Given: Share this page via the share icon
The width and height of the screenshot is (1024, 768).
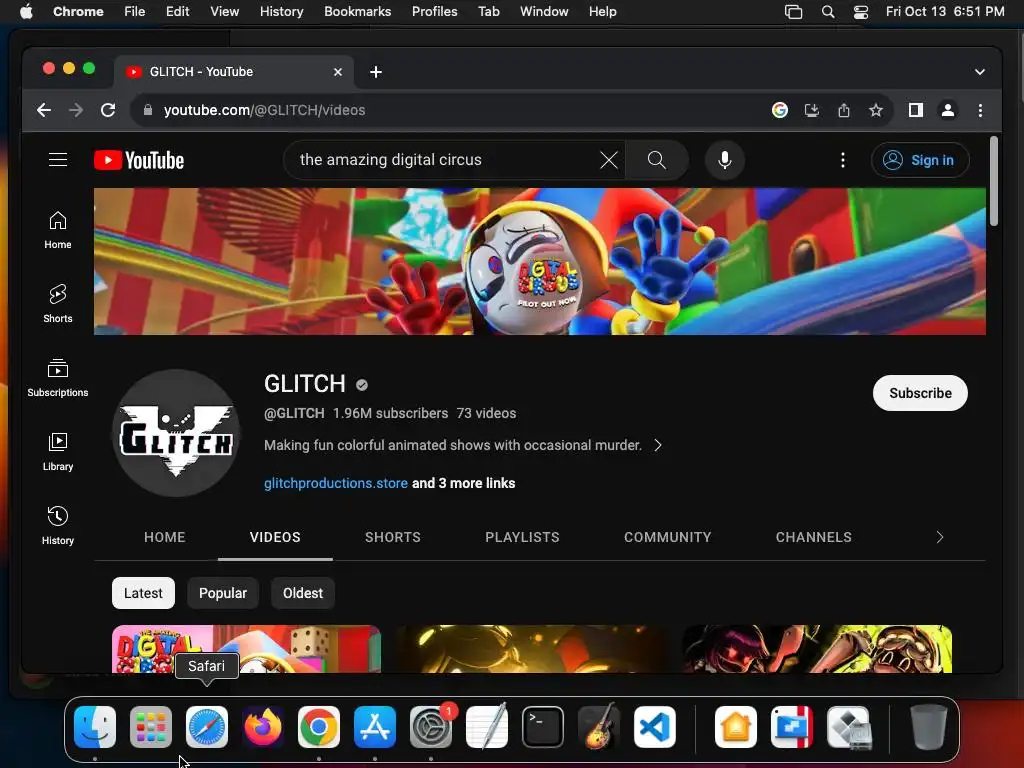Looking at the screenshot, I should [x=844, y=110].
